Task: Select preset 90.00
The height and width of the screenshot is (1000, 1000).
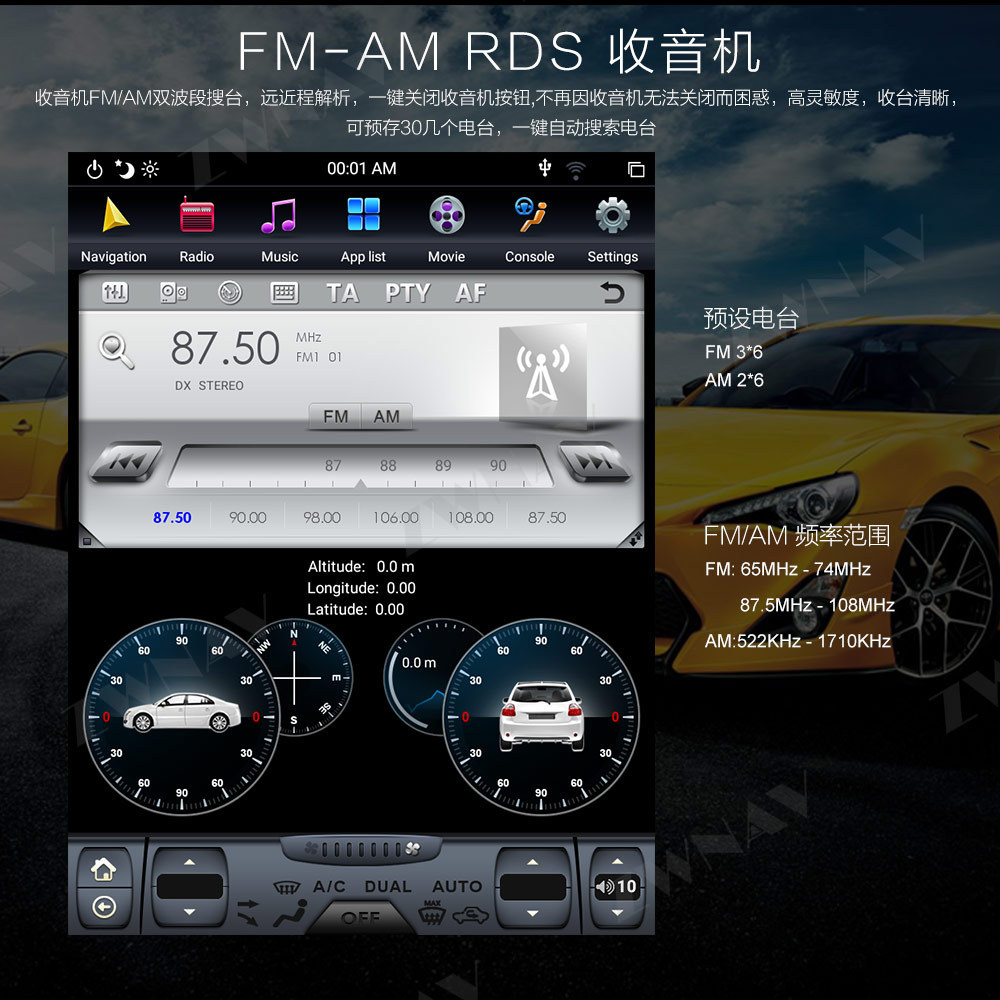Action: coord(247,517)
